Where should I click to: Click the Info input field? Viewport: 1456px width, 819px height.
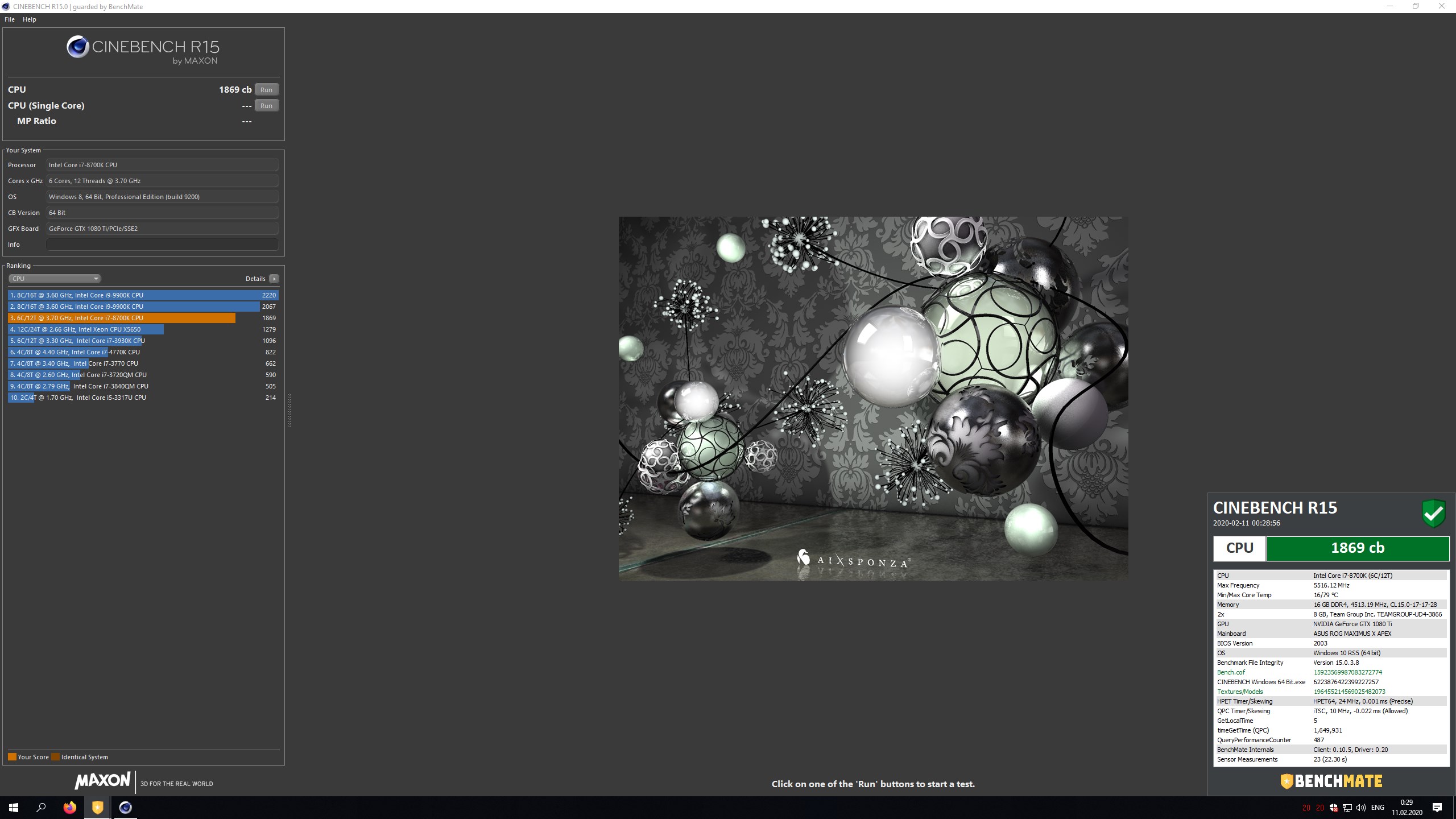click(x=162, y=245)
